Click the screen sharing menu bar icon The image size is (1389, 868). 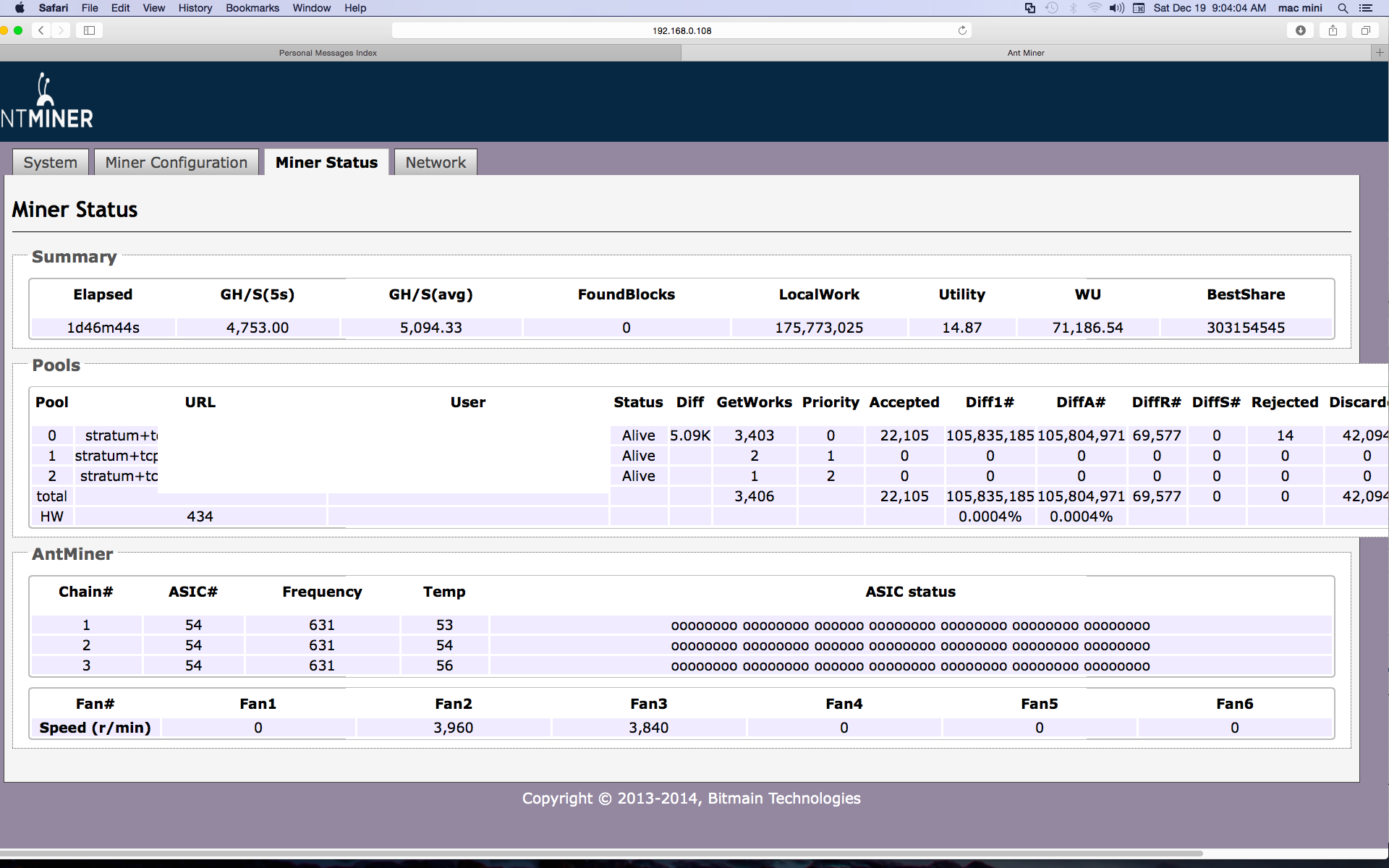click(1029, 8)
